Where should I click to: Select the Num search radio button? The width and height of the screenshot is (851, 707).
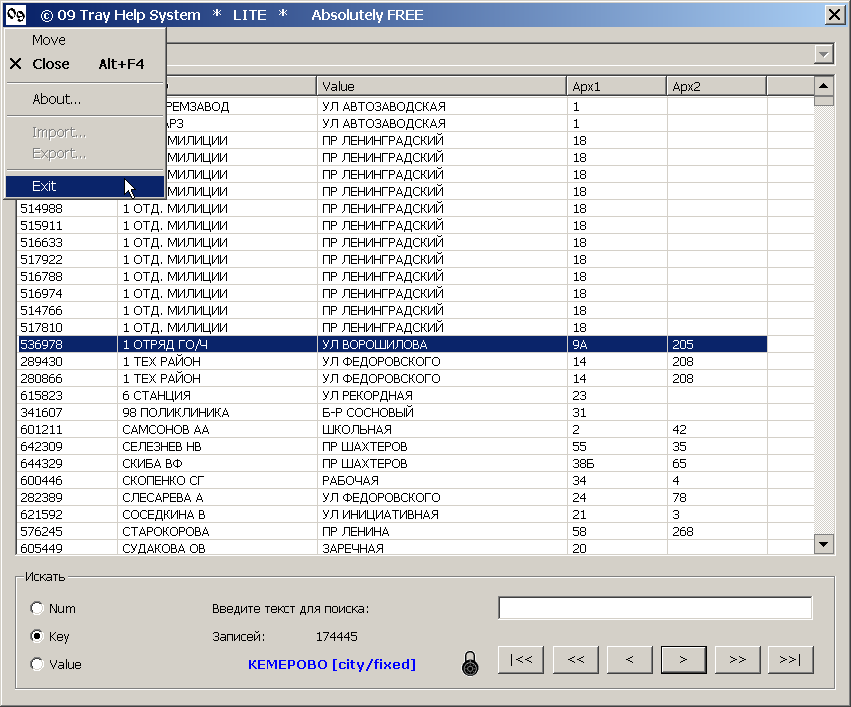(x=37, y=608)
